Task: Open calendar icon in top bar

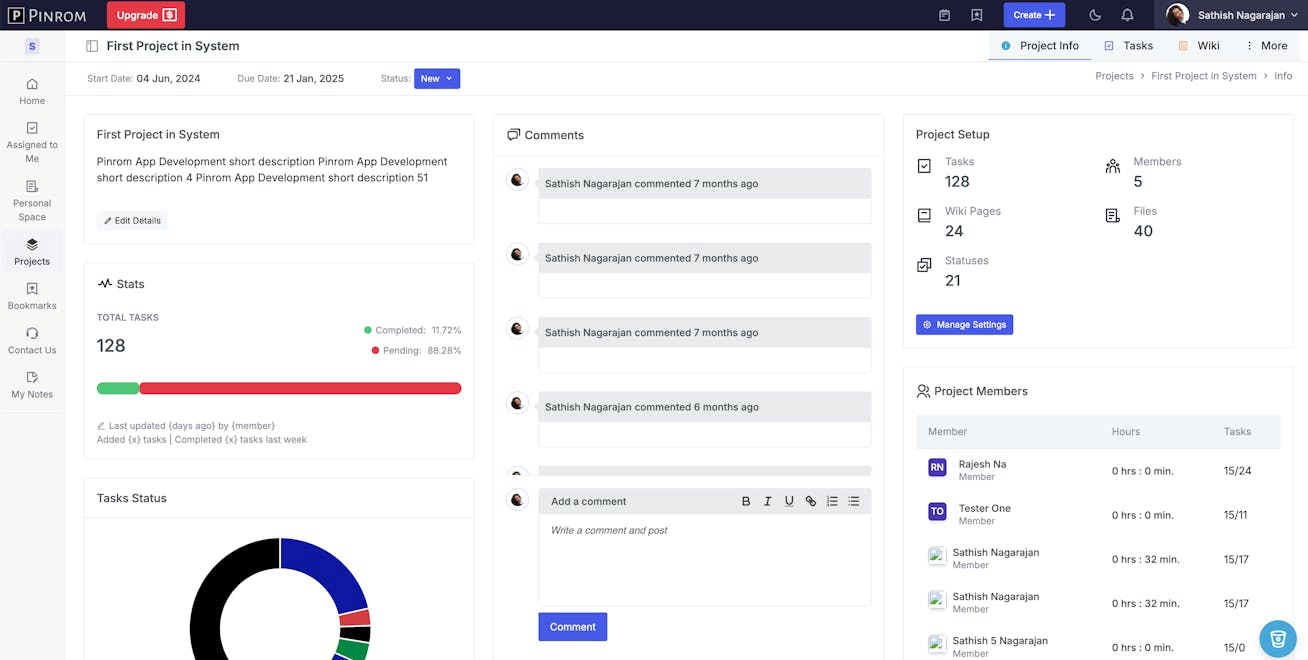Action: pos(945,15)
